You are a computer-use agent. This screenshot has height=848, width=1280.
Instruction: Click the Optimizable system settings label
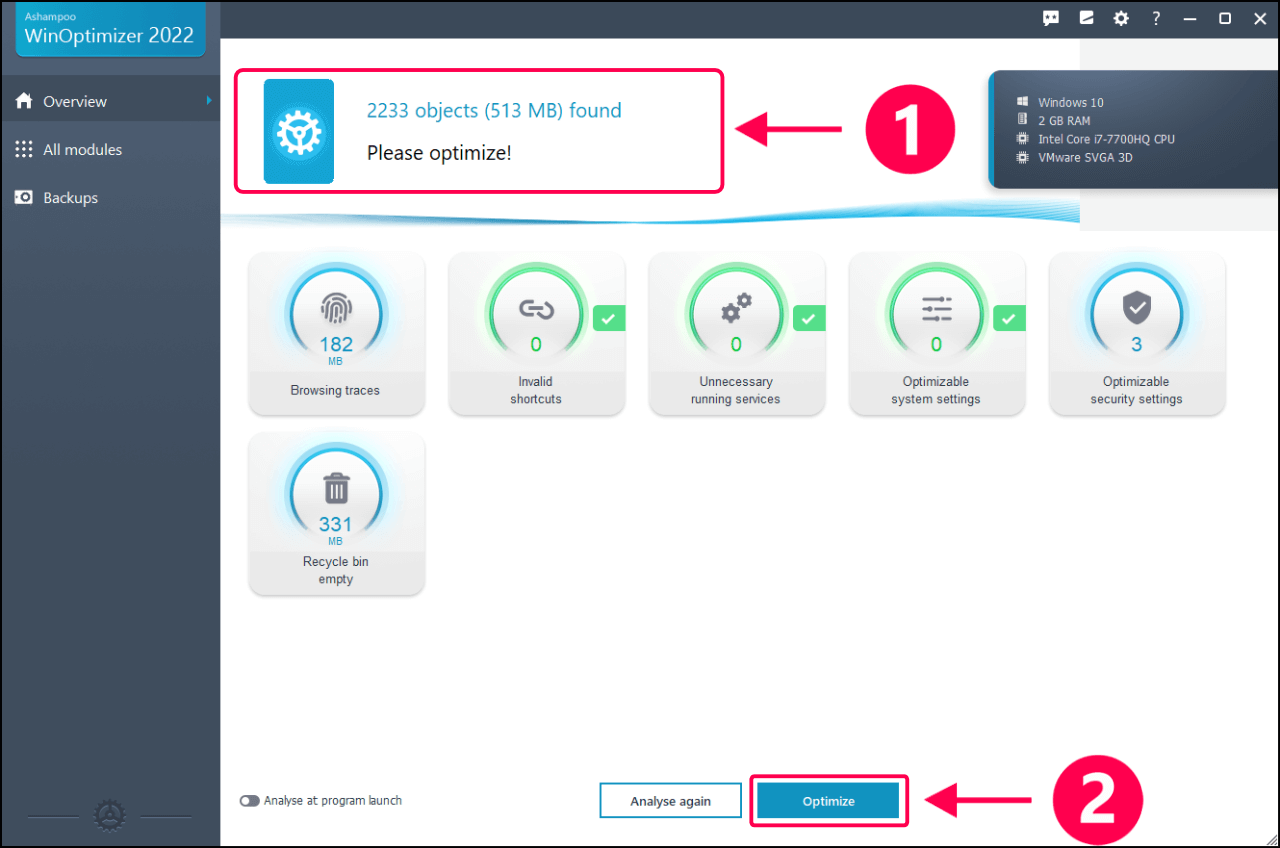click(x=936, y=390)
